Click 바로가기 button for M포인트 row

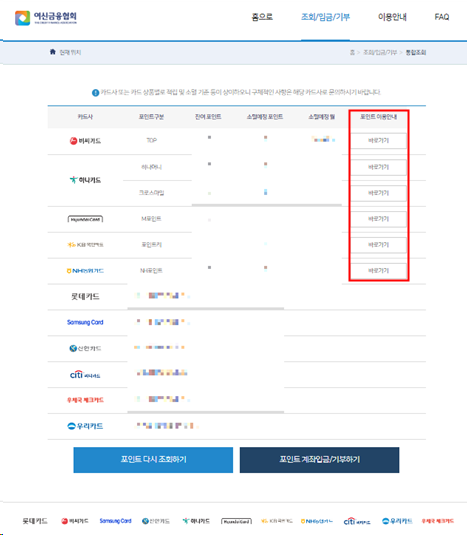pos(379,219)
